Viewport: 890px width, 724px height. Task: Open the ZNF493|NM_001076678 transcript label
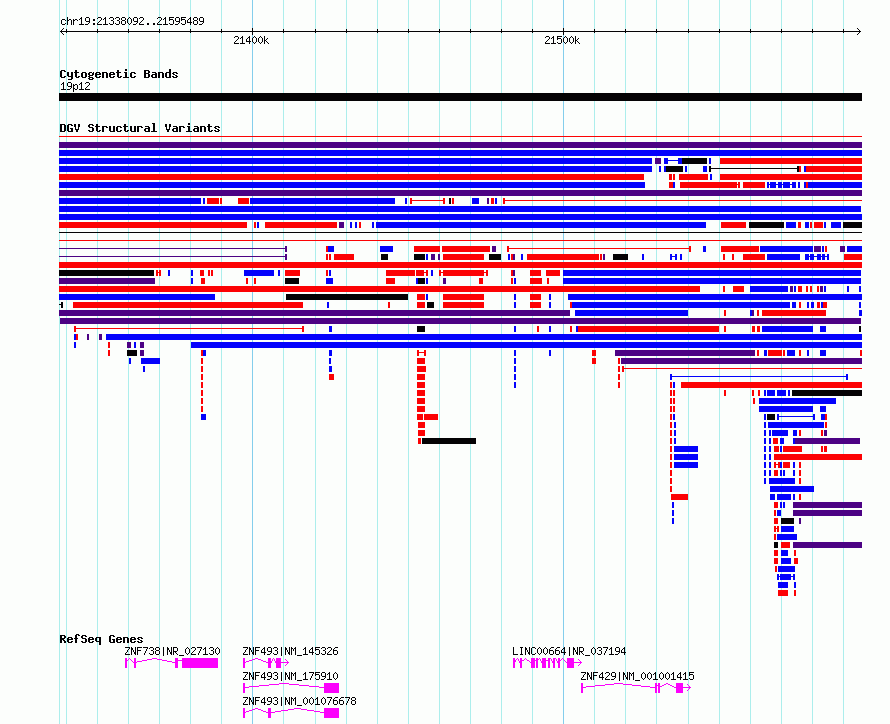[299, 701]
